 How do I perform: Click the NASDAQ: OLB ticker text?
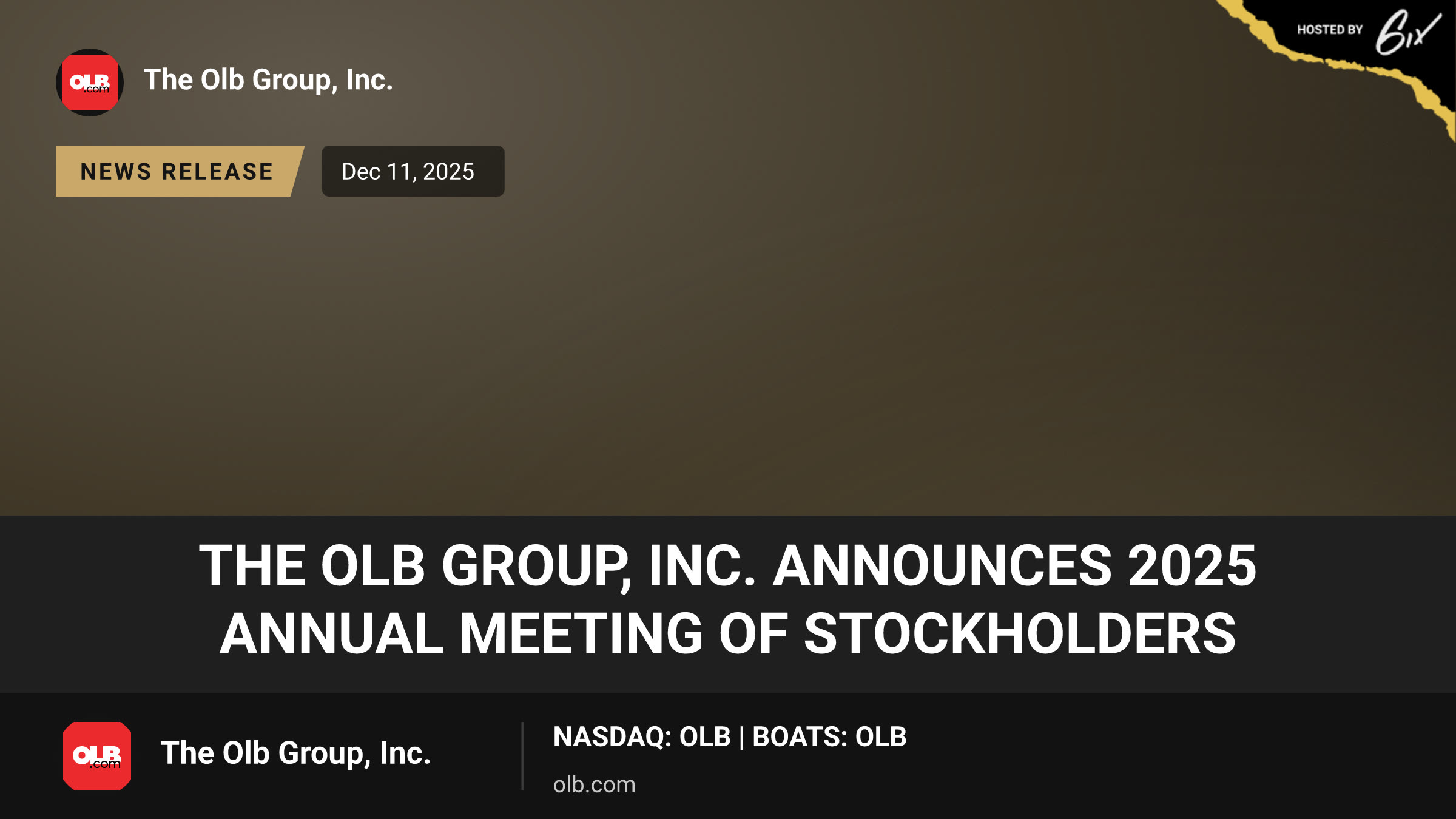(642, 737)
